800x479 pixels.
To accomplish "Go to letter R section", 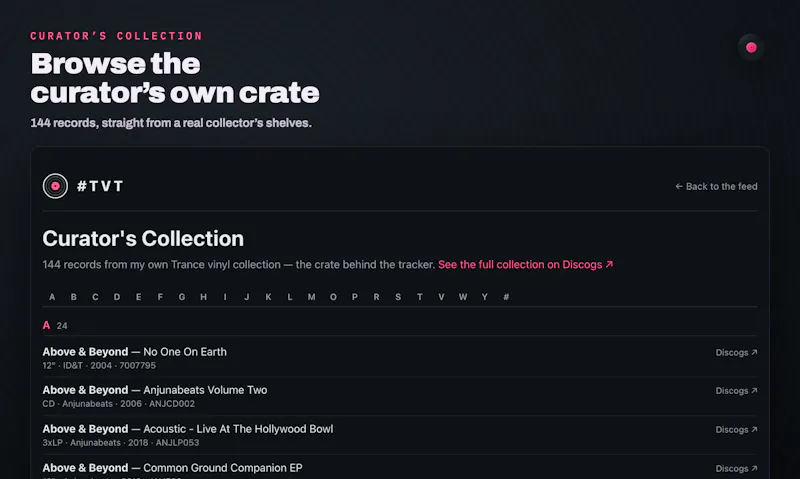I will [x=377, y=297].
